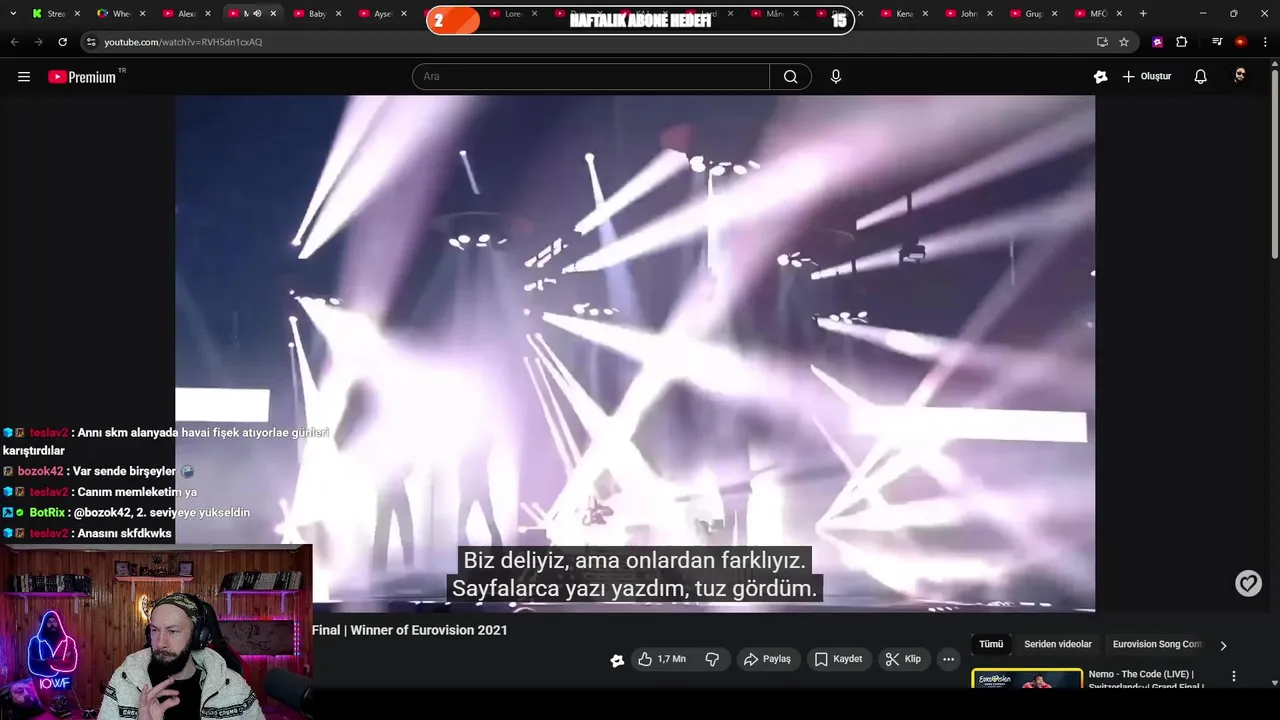This screenshot has height=720, width=1280.
Task: Install app icon in address bar
Action: (1102, 42)
